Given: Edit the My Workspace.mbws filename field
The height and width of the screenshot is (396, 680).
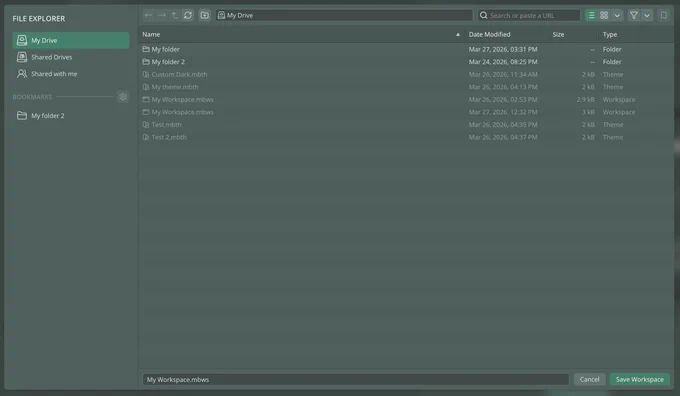Looking at the screenshot, I should 356,380.
